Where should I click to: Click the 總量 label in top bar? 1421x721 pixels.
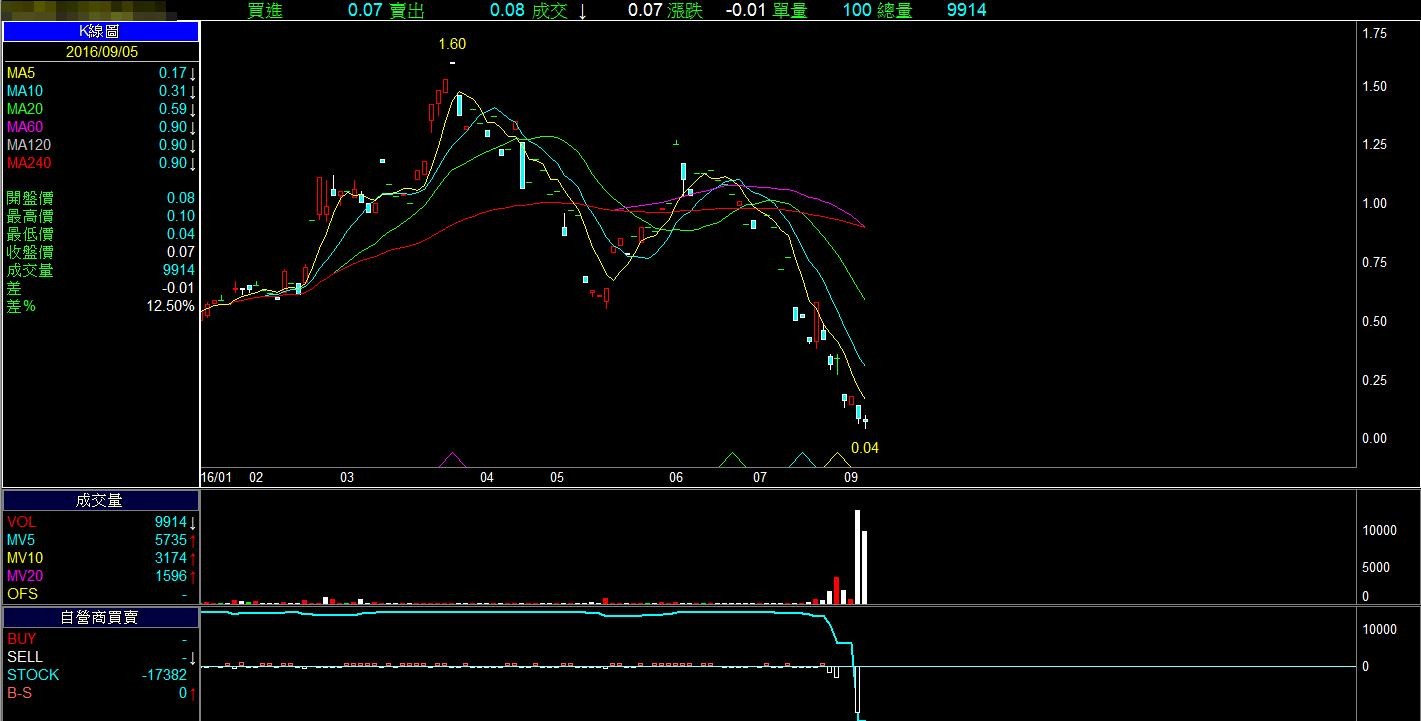click(x=894, y=10)
